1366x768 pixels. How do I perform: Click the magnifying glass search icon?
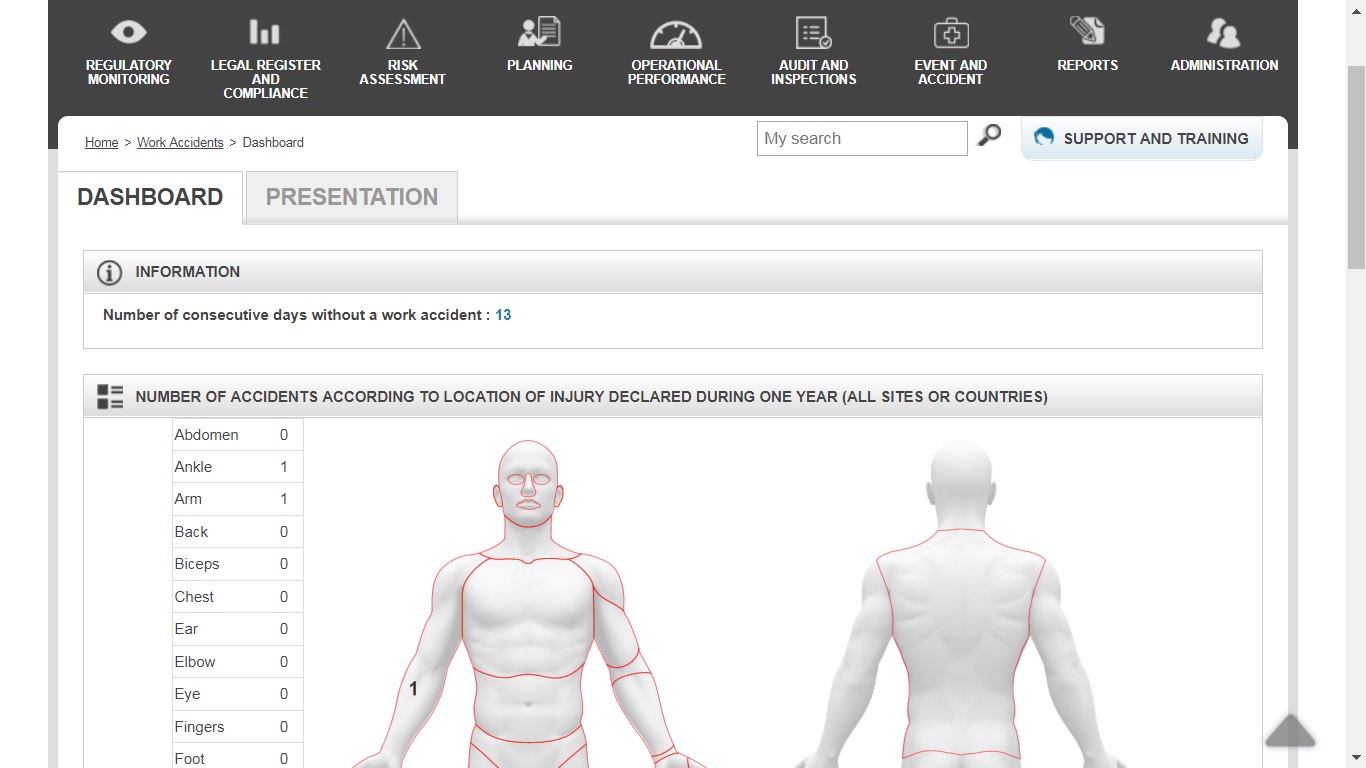[989, 135]
